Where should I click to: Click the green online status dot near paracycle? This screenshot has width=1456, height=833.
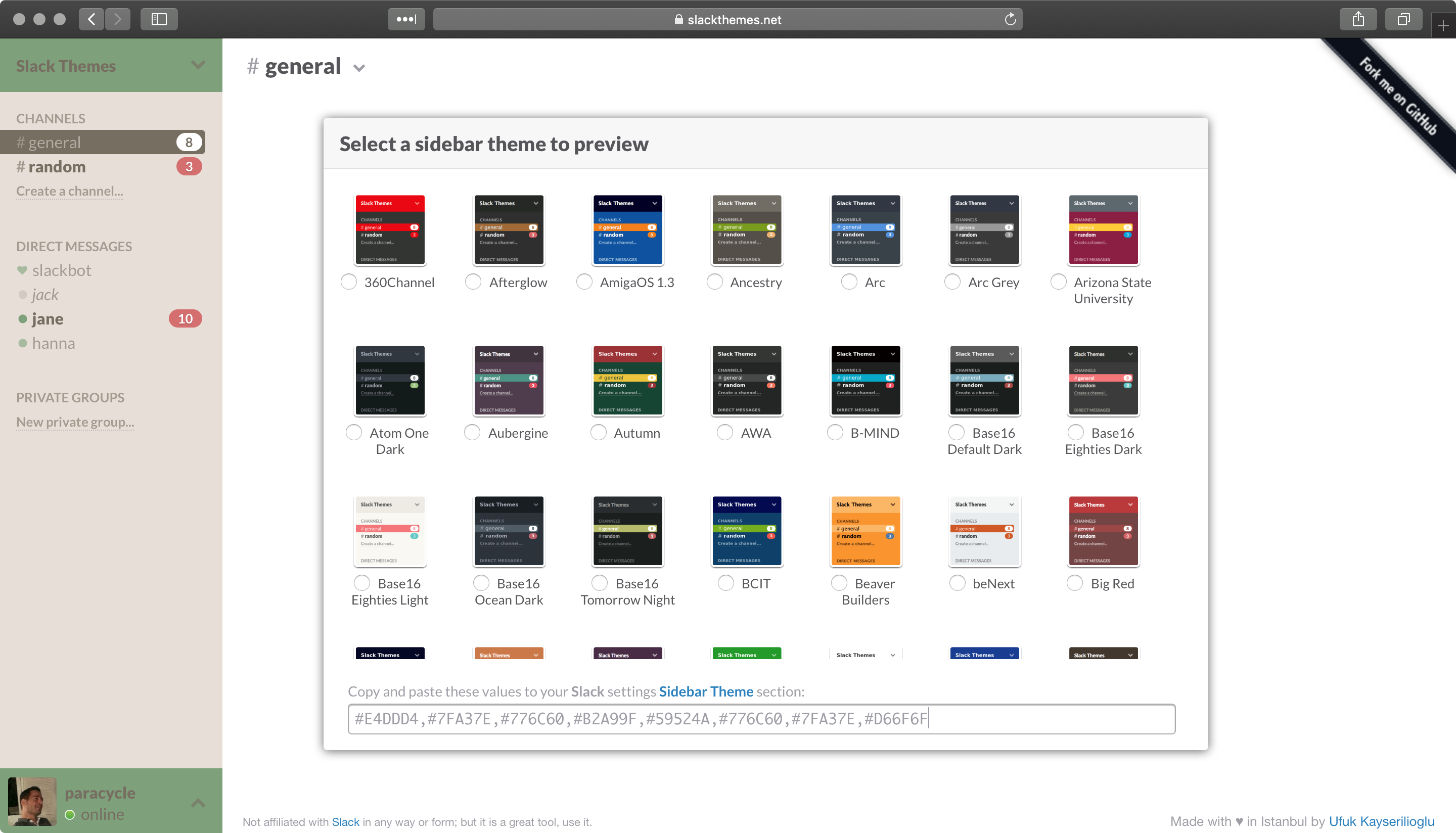click(70, 814)
